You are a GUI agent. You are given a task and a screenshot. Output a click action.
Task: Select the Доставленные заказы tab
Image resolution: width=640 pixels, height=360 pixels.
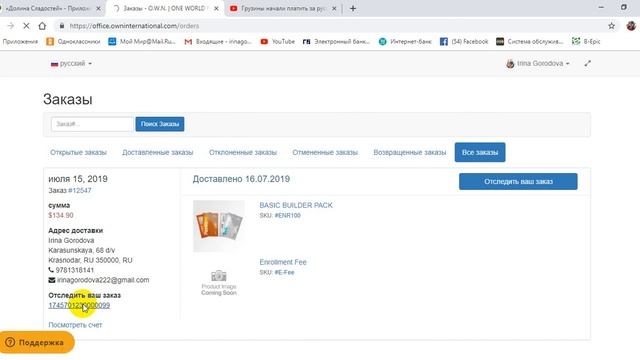tap(158, 152)
